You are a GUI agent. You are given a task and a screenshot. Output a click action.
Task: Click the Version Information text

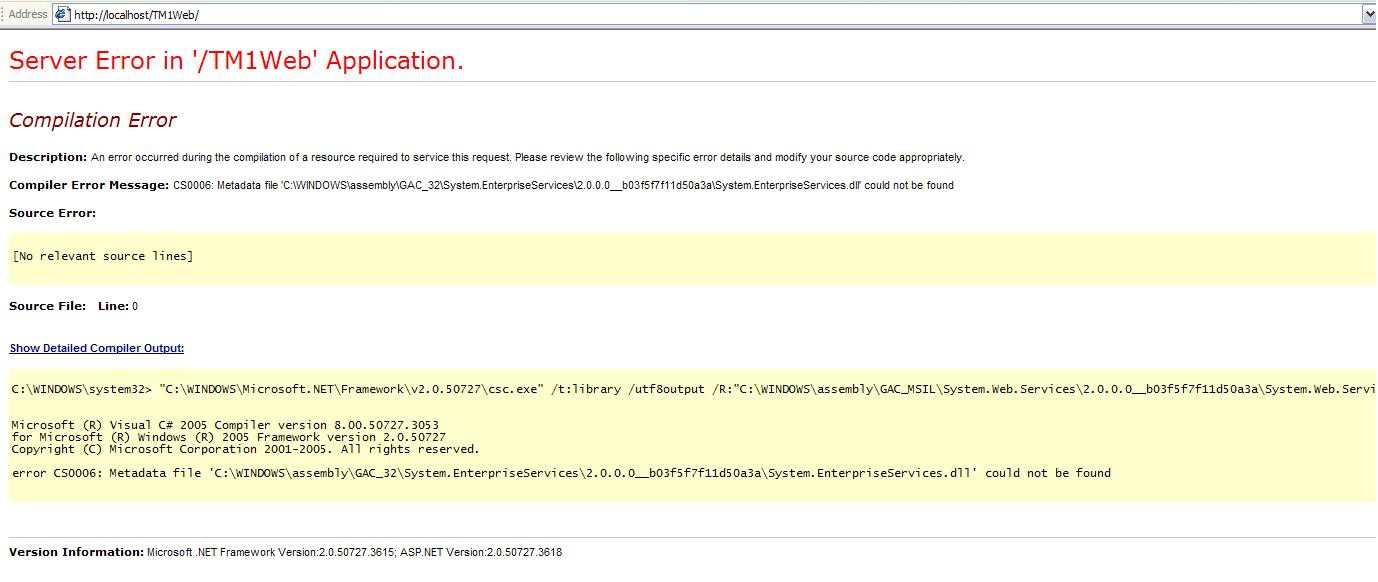(75, 551)
